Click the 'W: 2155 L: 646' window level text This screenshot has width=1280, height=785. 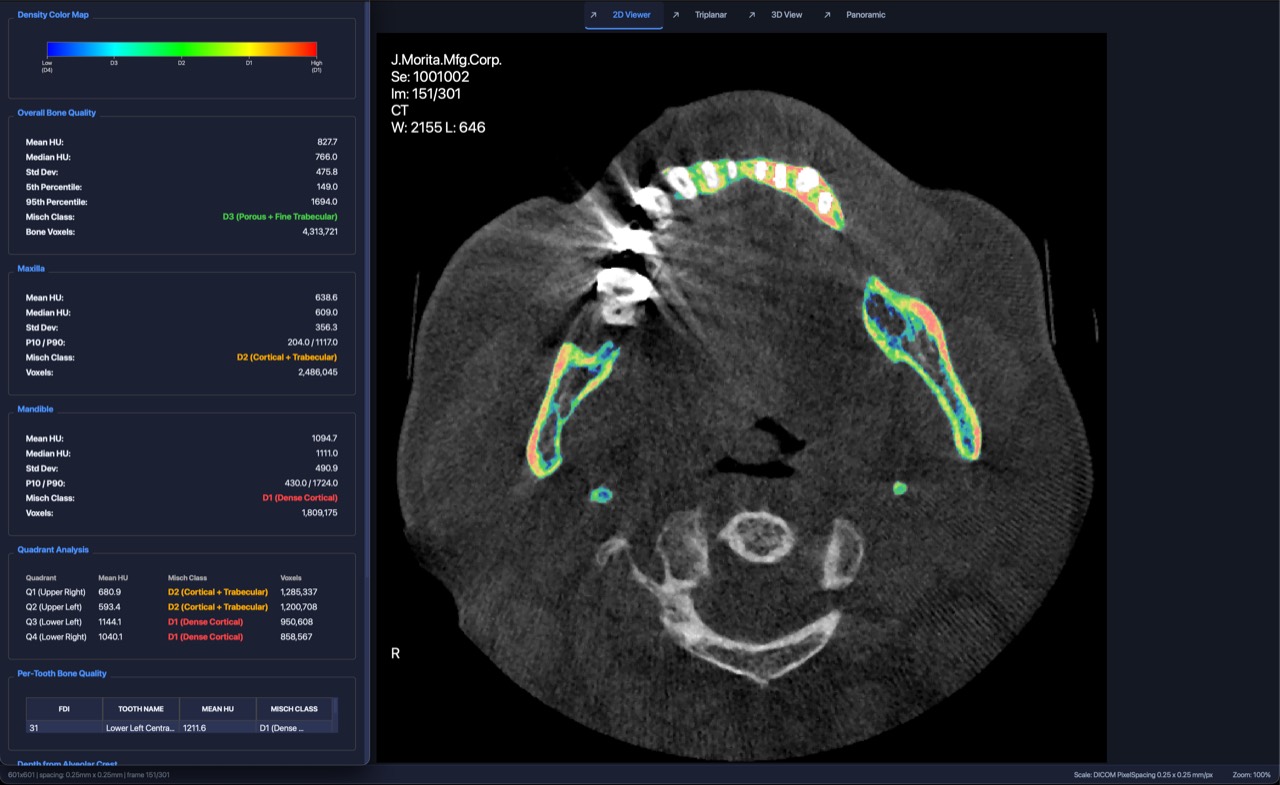tap(438, 128)
